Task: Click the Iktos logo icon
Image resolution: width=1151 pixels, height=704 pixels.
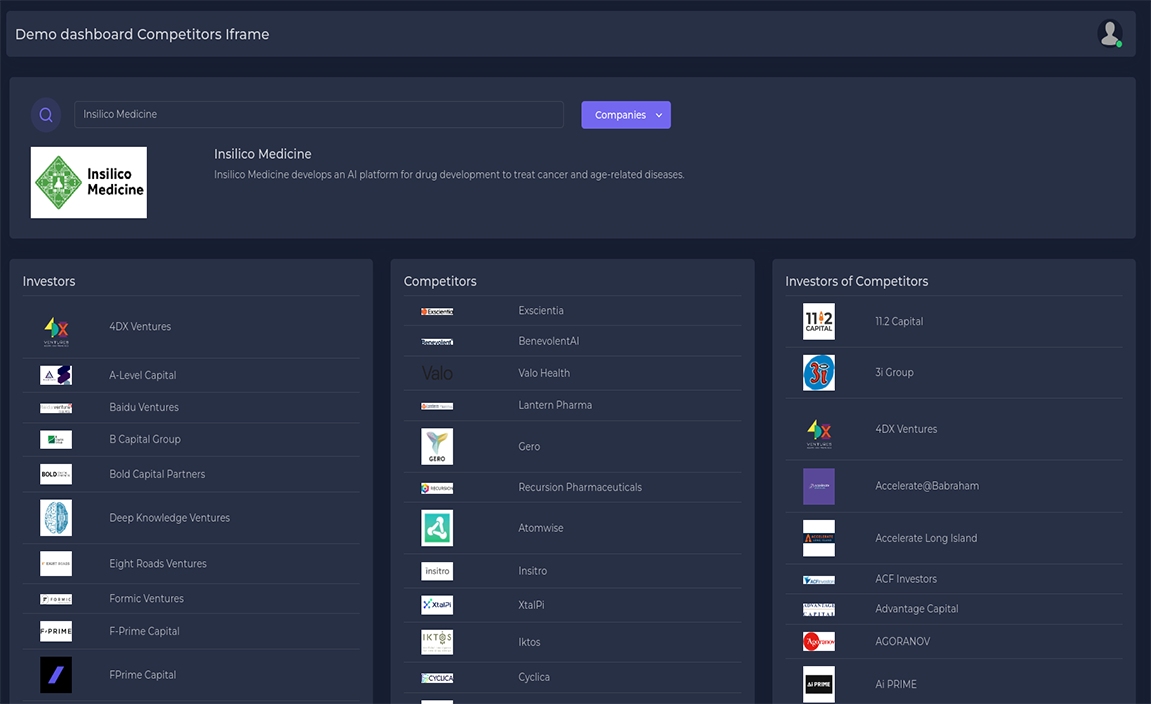Action: coord(437,642)
